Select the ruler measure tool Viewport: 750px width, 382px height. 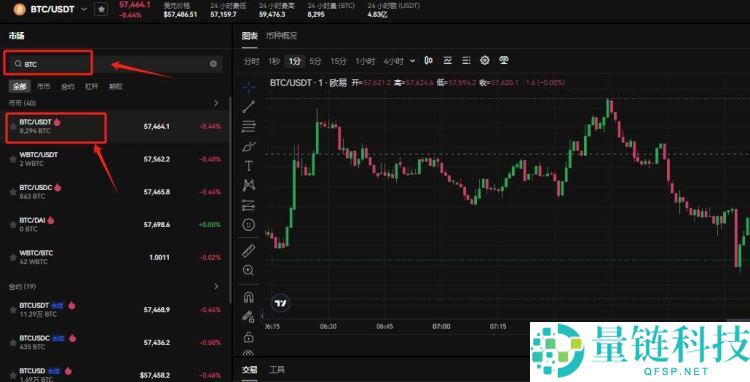pos(249,250)
